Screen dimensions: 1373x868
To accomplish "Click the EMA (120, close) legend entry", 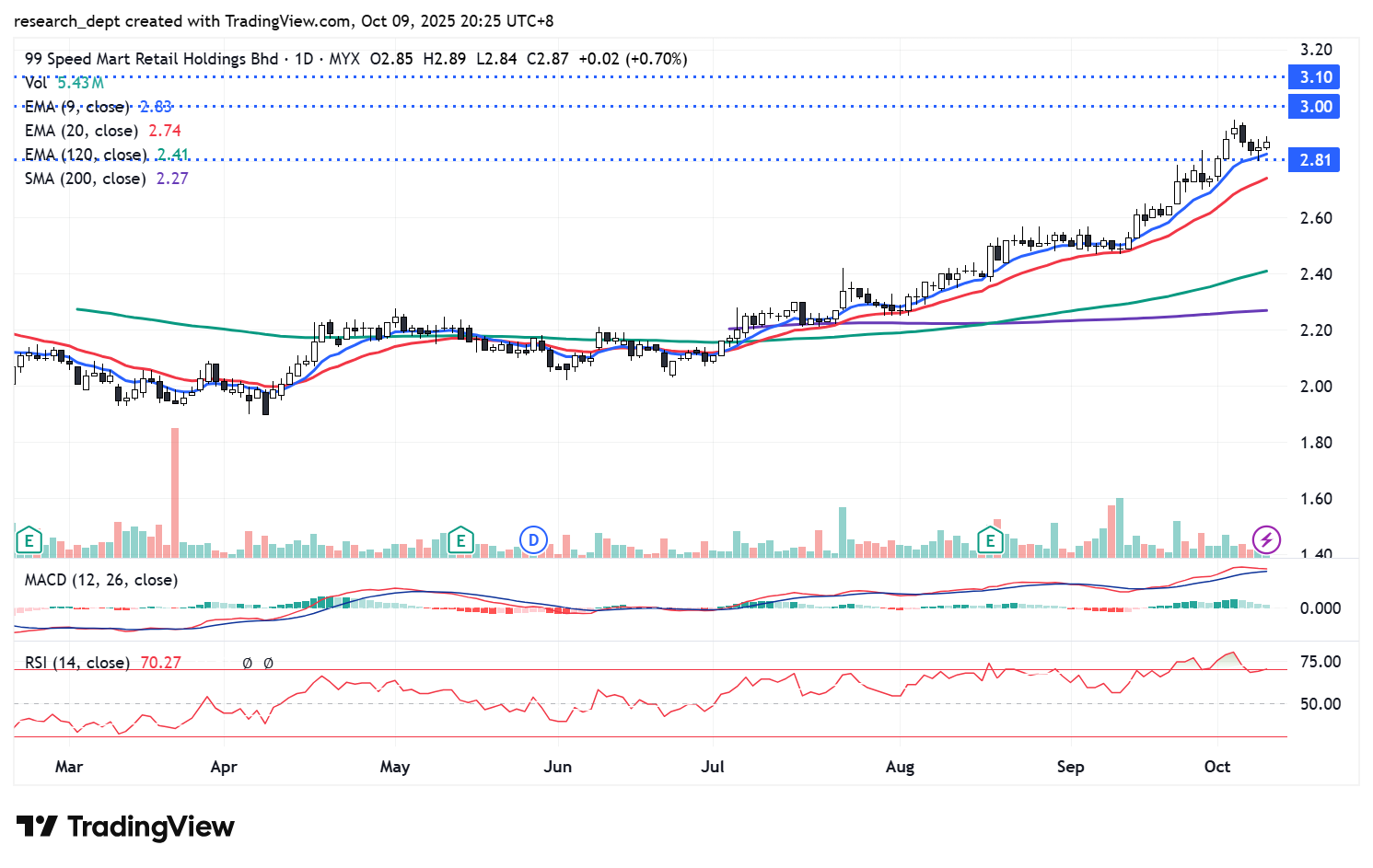I will [85, 155].
